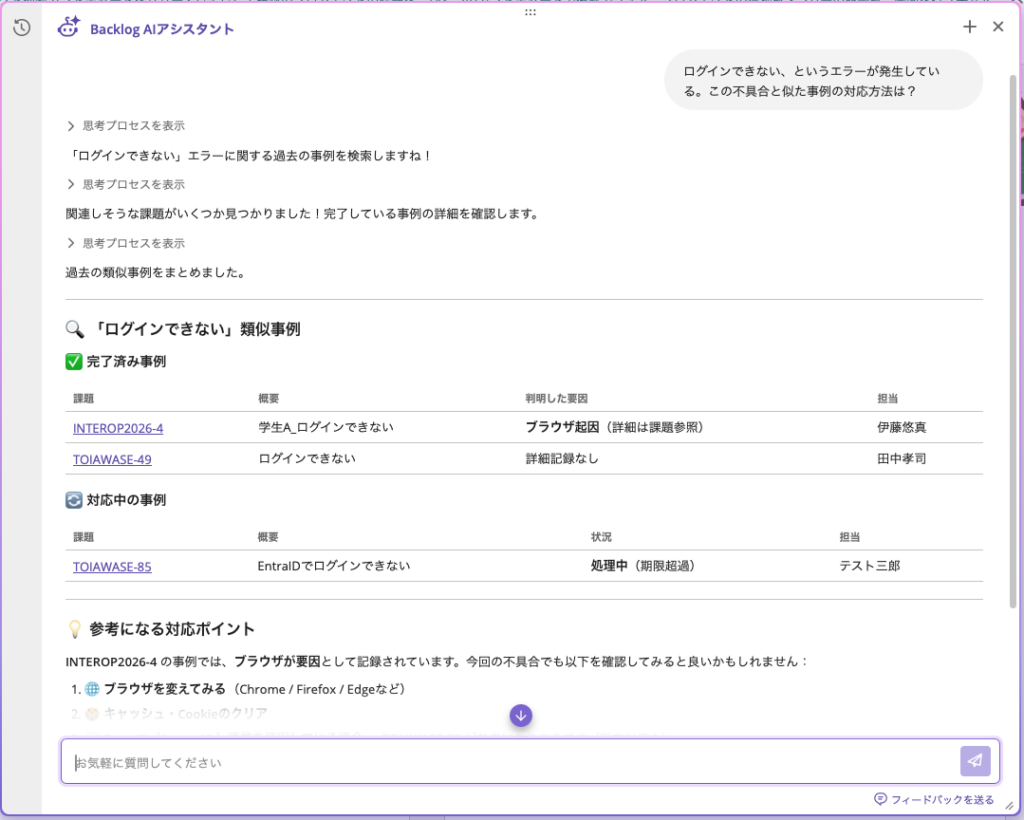
Task: Open the chat history clock icon
Action: point(22,27)
